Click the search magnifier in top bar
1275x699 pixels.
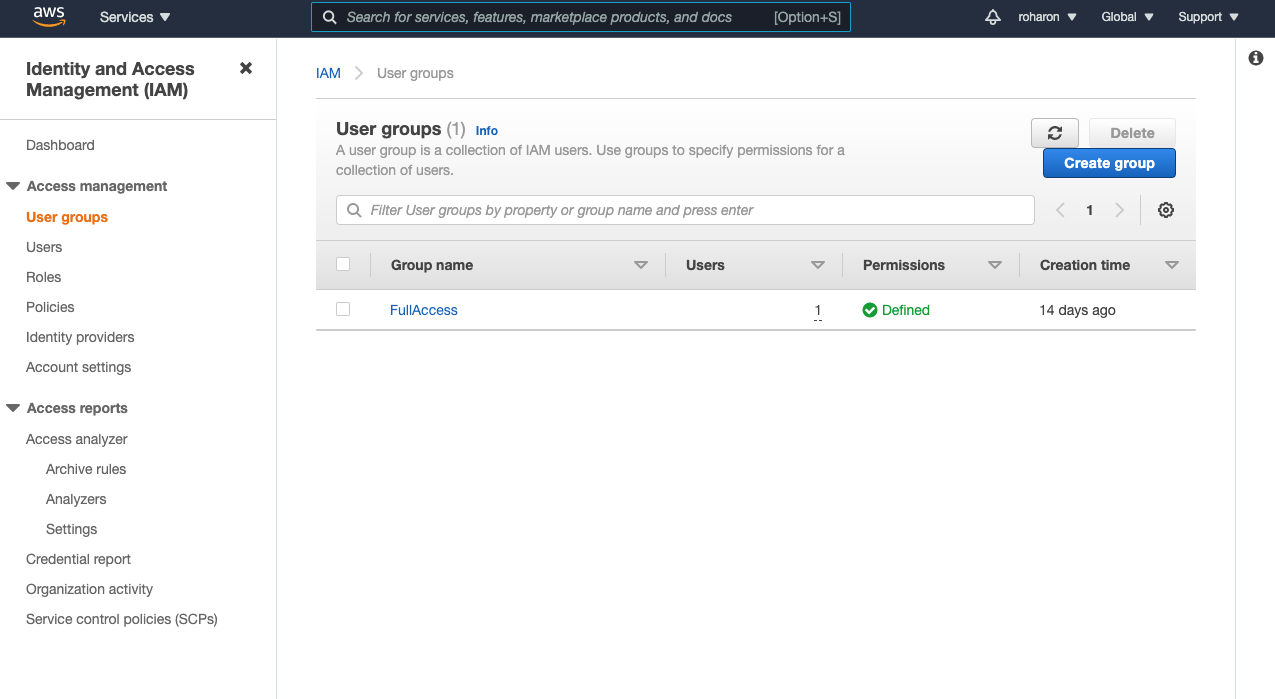click(329, 17)
